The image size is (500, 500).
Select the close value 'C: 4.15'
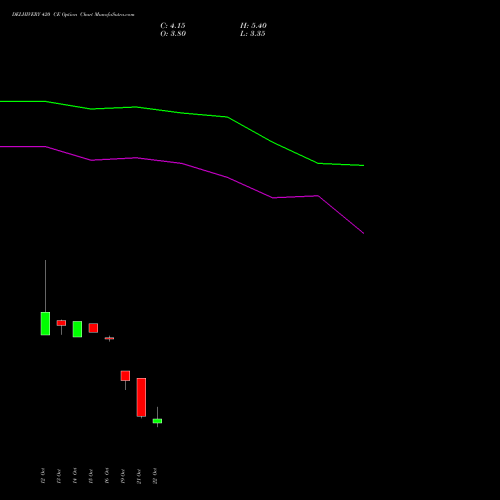point(173,26)
